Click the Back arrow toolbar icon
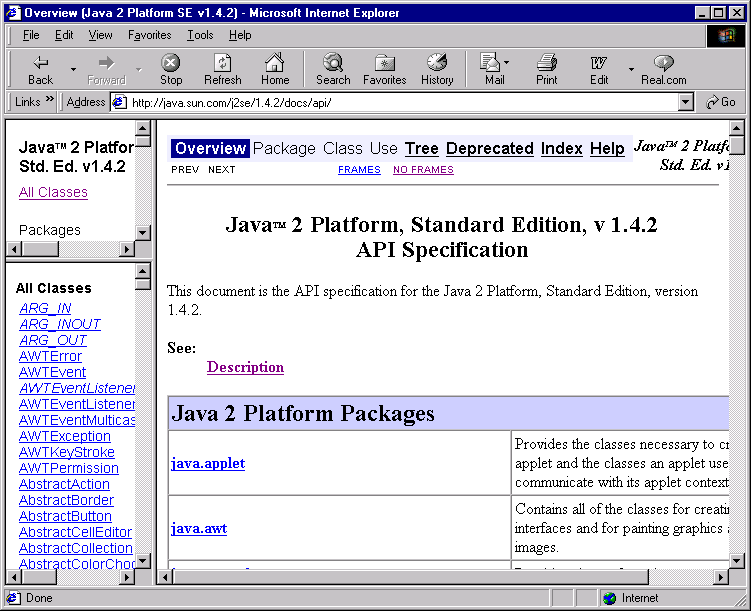This screenshot has height=611, width=751. [41, 63]
